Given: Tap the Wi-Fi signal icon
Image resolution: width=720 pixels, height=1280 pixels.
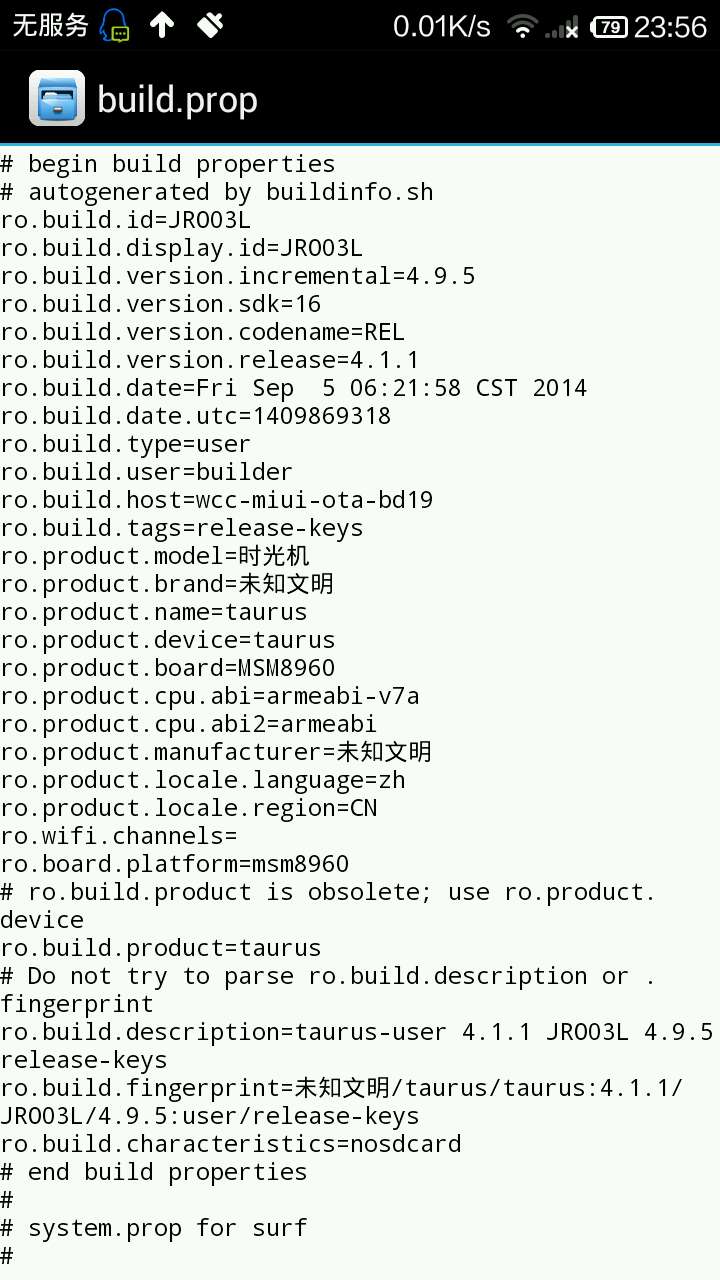Looking at the screenshot, I should click(521, 27).
